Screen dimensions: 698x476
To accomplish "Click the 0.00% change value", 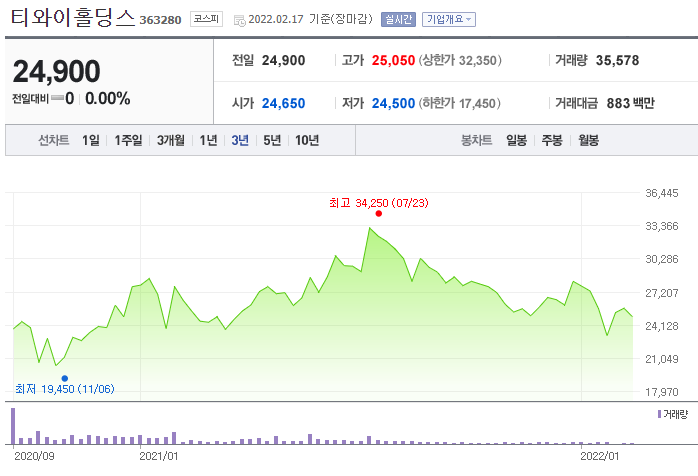I will pyautogui.click(x=108, y=98).
